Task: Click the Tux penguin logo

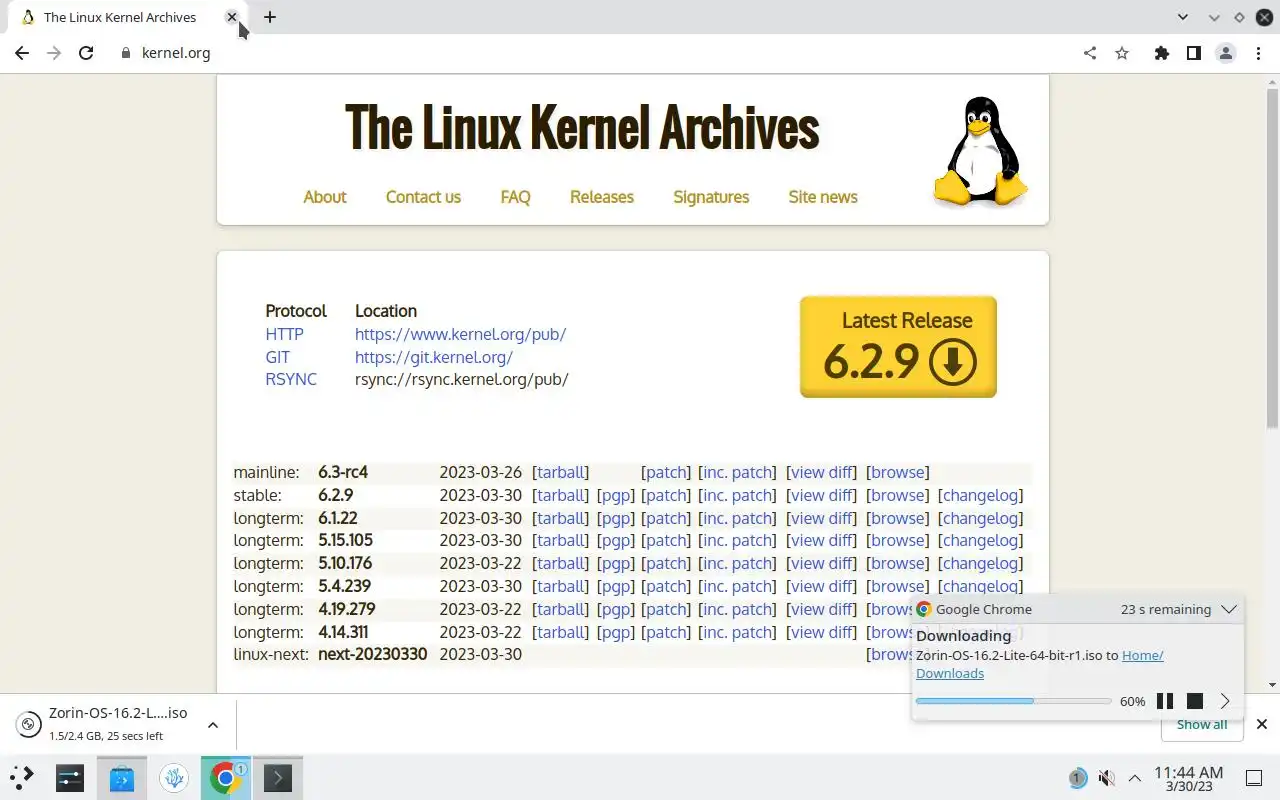Action: click(981, 152)
